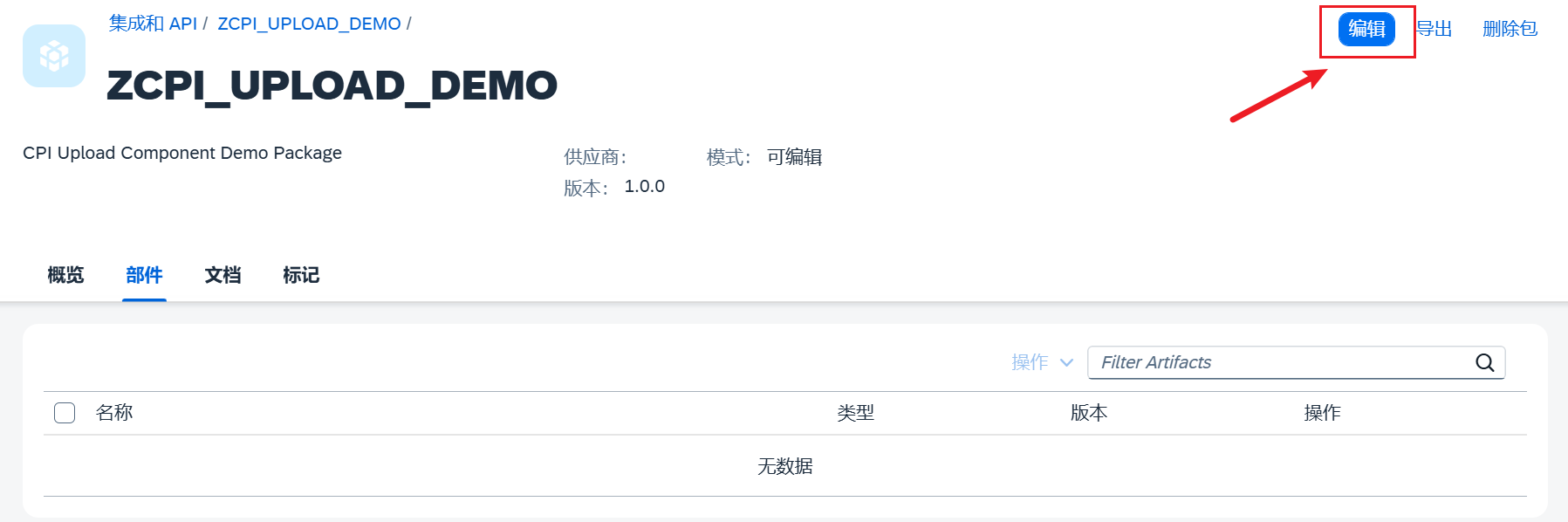
Task: Click the 导出 button
Action: [1434, 29]
